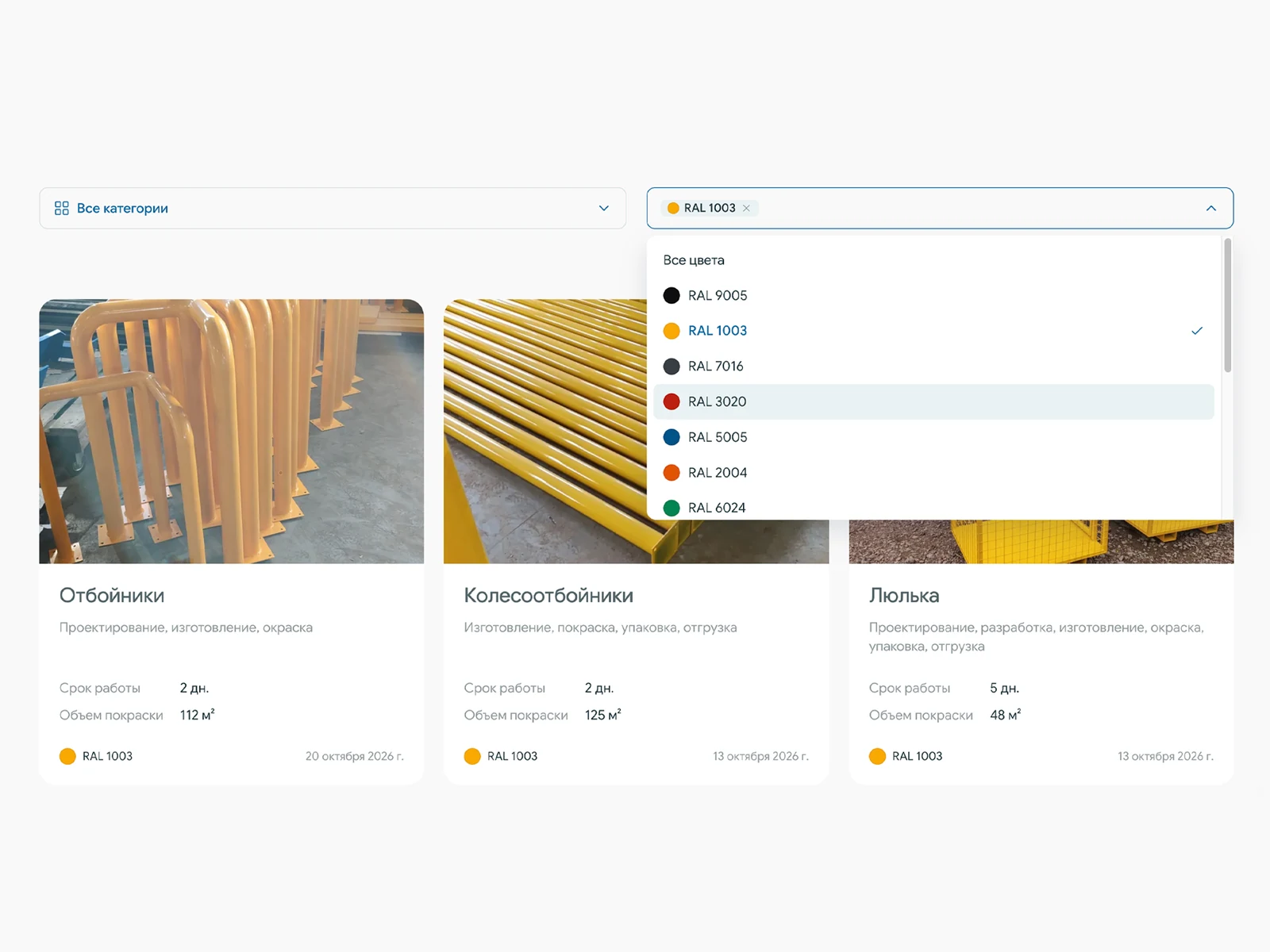The height and width of the screenshot is (952, 1270).
Task: Click the selected color input field
Action: pyautogui.click(x=940, y=208)
